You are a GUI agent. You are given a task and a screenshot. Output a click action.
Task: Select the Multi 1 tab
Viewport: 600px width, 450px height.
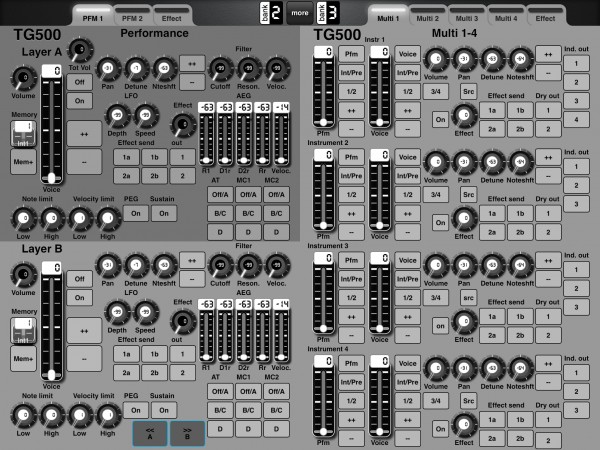(388, 15)
